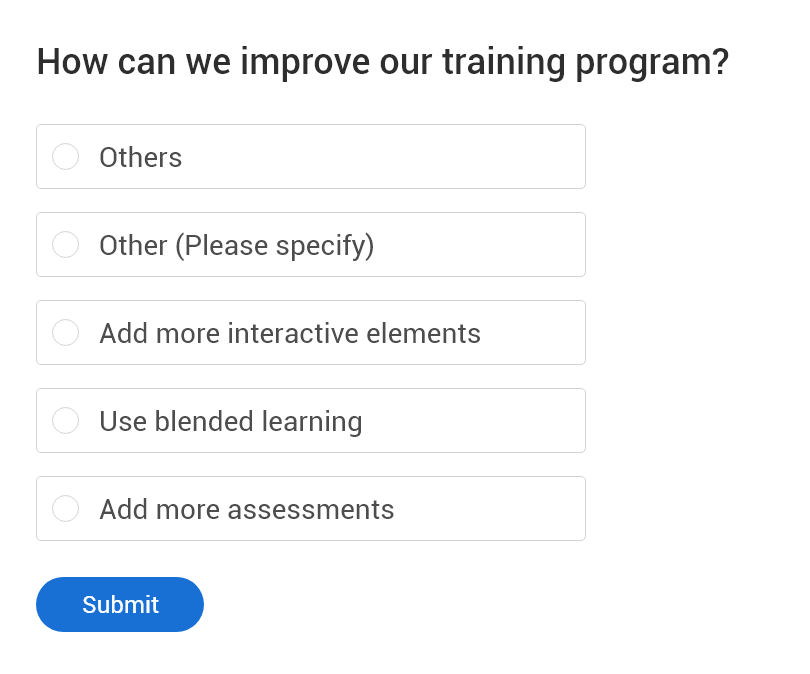The image size is (810, 674).
Task: Click empty right side of "Add more assessments" box
Action: [x=500, y=509]
